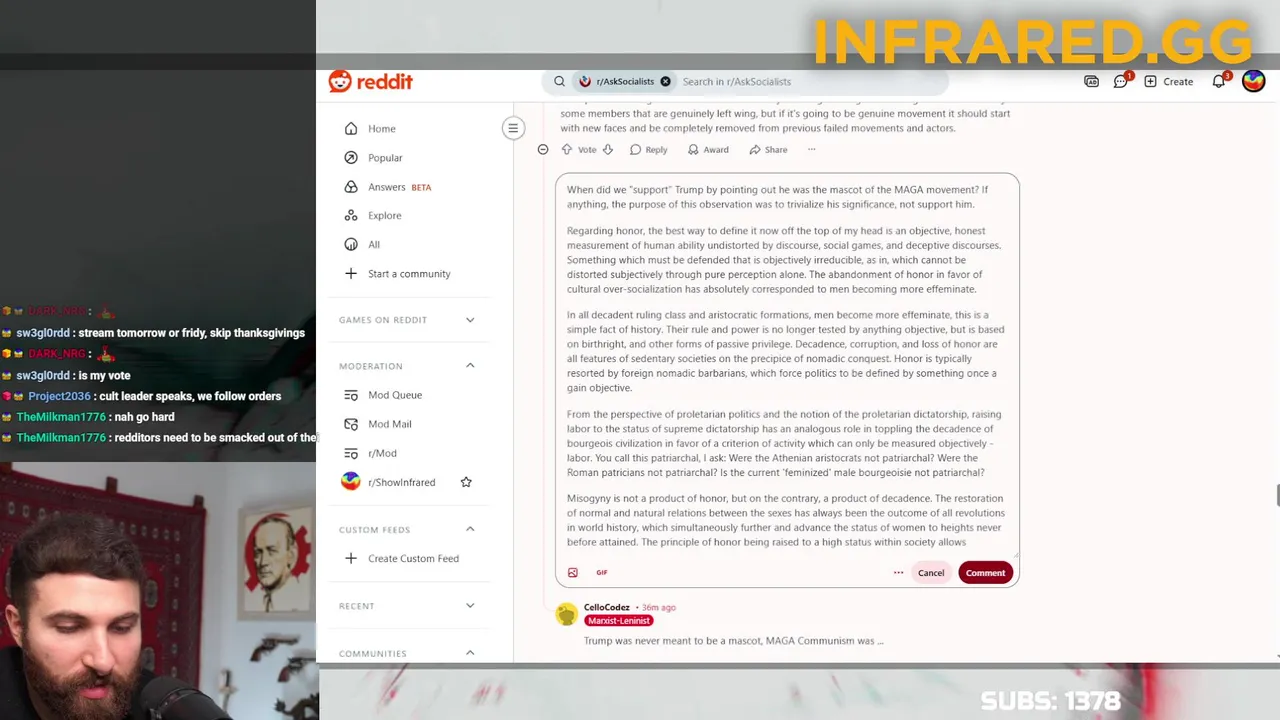
Task: Click the Mod Mail envelope icon
Action: click(x=351, y=424)
